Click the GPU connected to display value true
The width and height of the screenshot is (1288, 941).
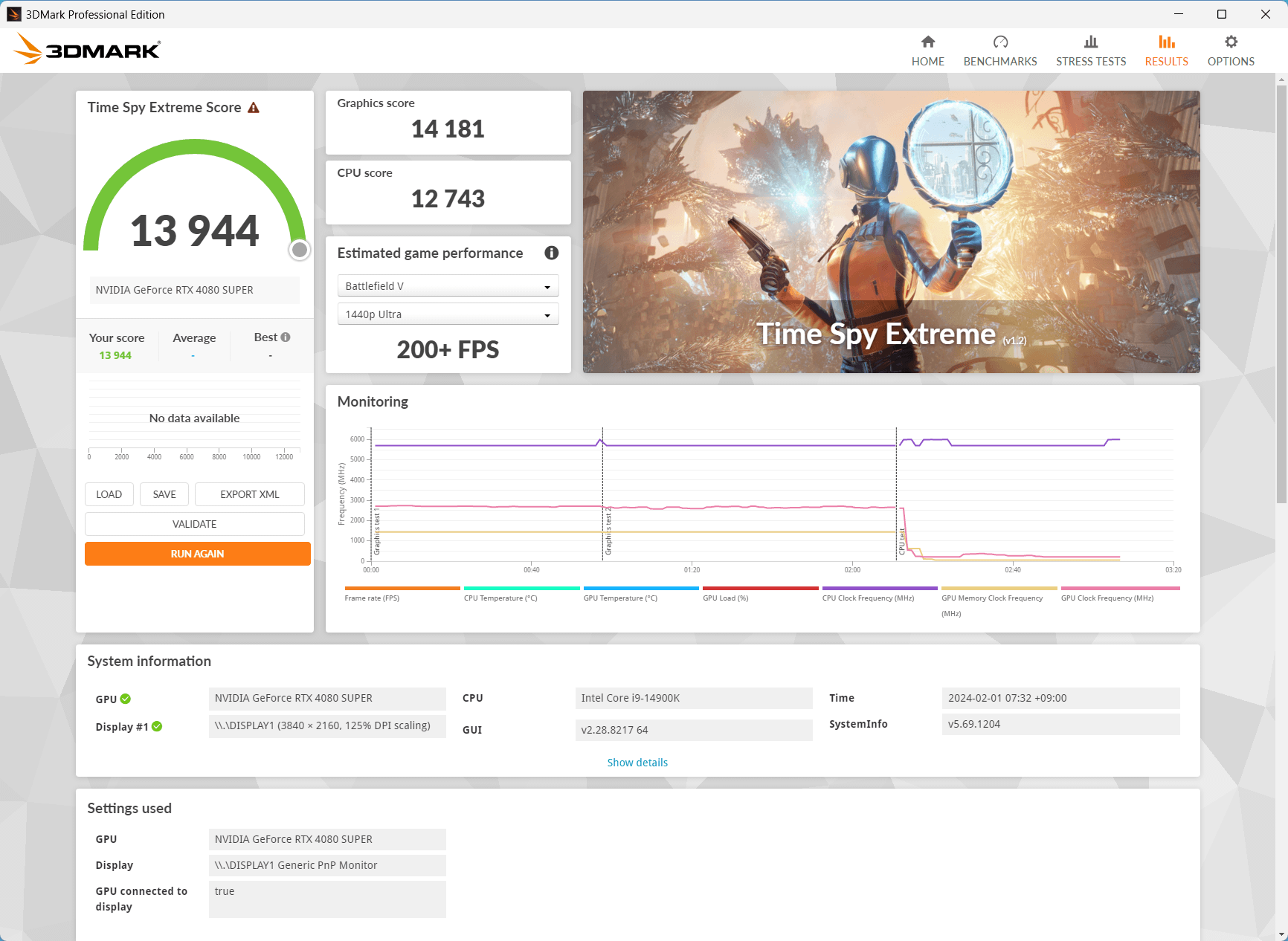coord(327,899)
